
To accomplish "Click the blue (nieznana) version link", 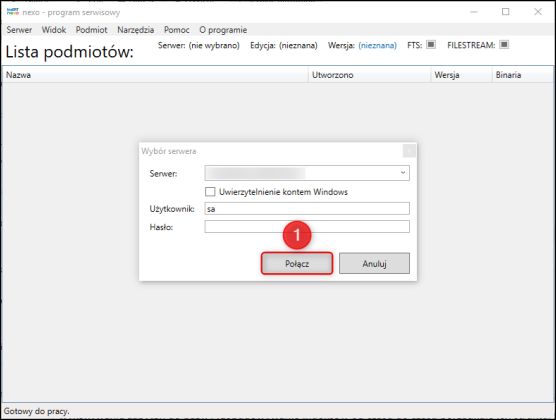I will (378, 45).
